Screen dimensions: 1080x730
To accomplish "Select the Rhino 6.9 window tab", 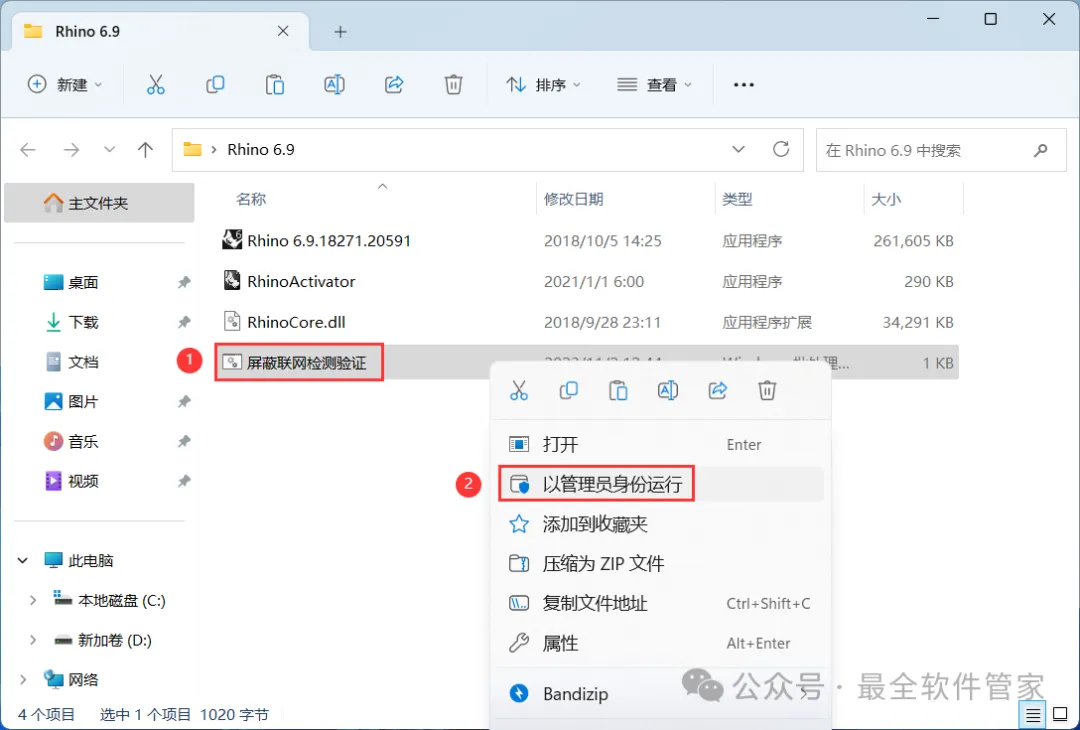I will click(160, 32).
